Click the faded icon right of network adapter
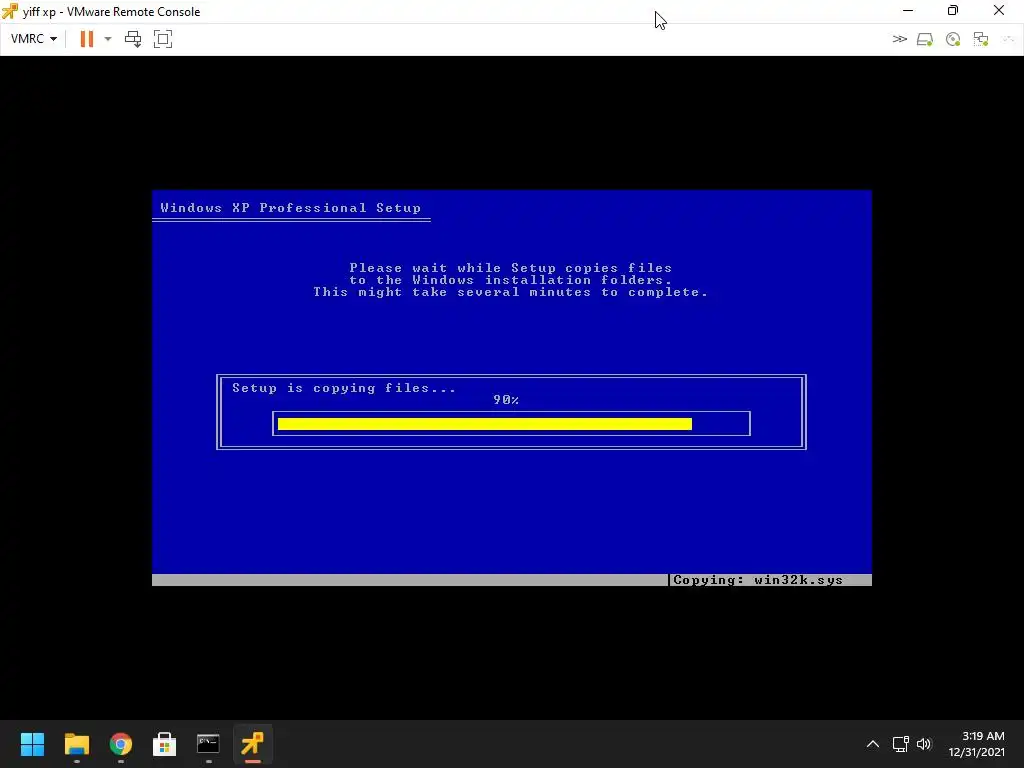This screenshot has height=768, width=1024. (x=1008, y=39)
